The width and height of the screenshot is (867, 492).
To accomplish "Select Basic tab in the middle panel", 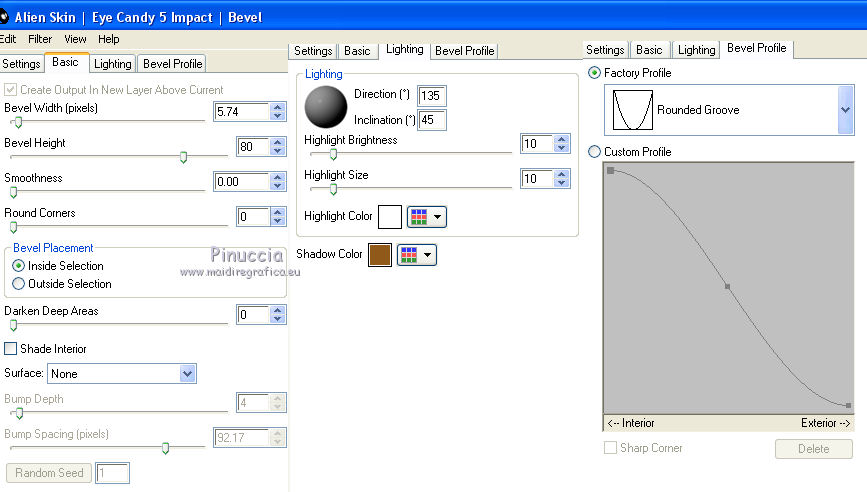I will 357,51.
